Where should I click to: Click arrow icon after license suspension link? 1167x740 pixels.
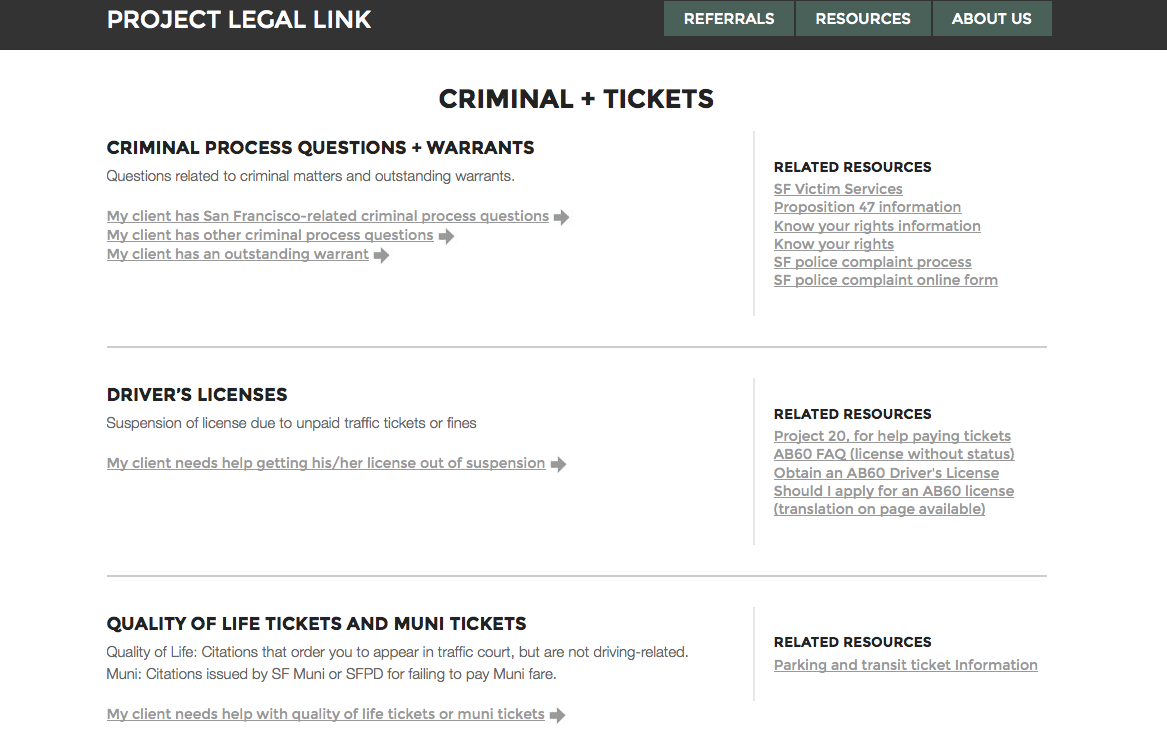[558, 464]
